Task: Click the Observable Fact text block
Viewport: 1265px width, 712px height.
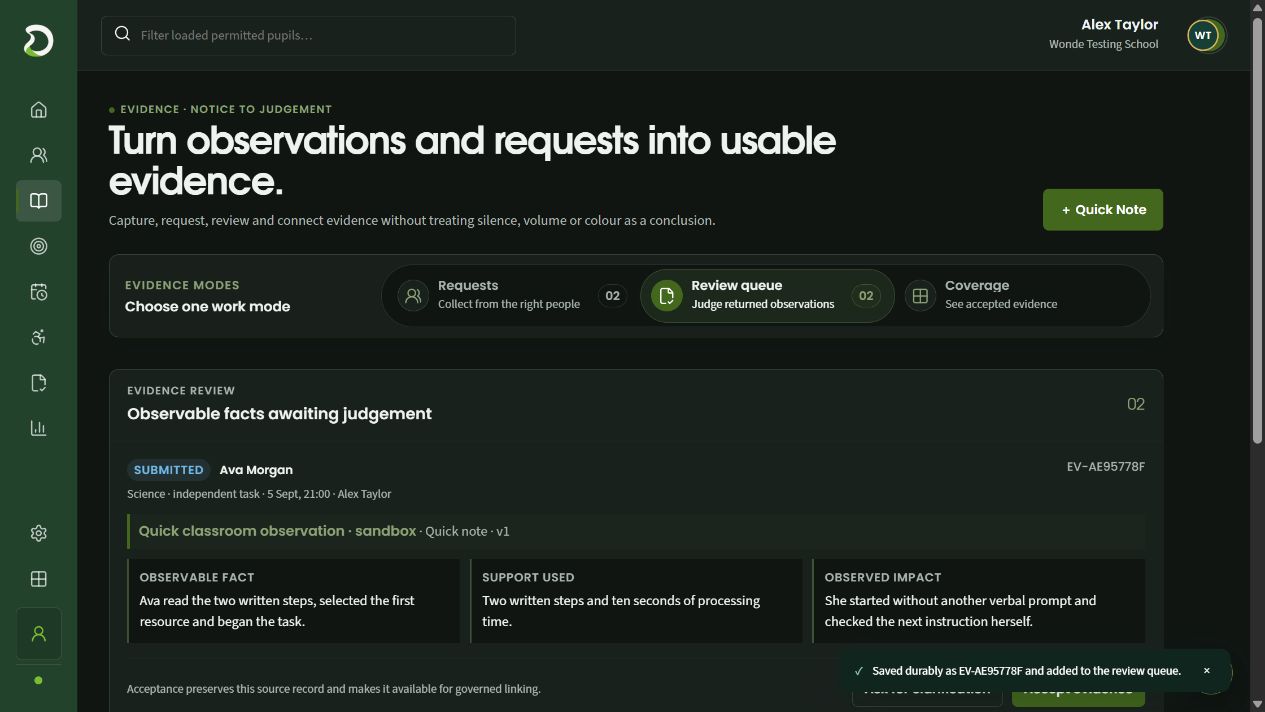Action: click(293, 601)
